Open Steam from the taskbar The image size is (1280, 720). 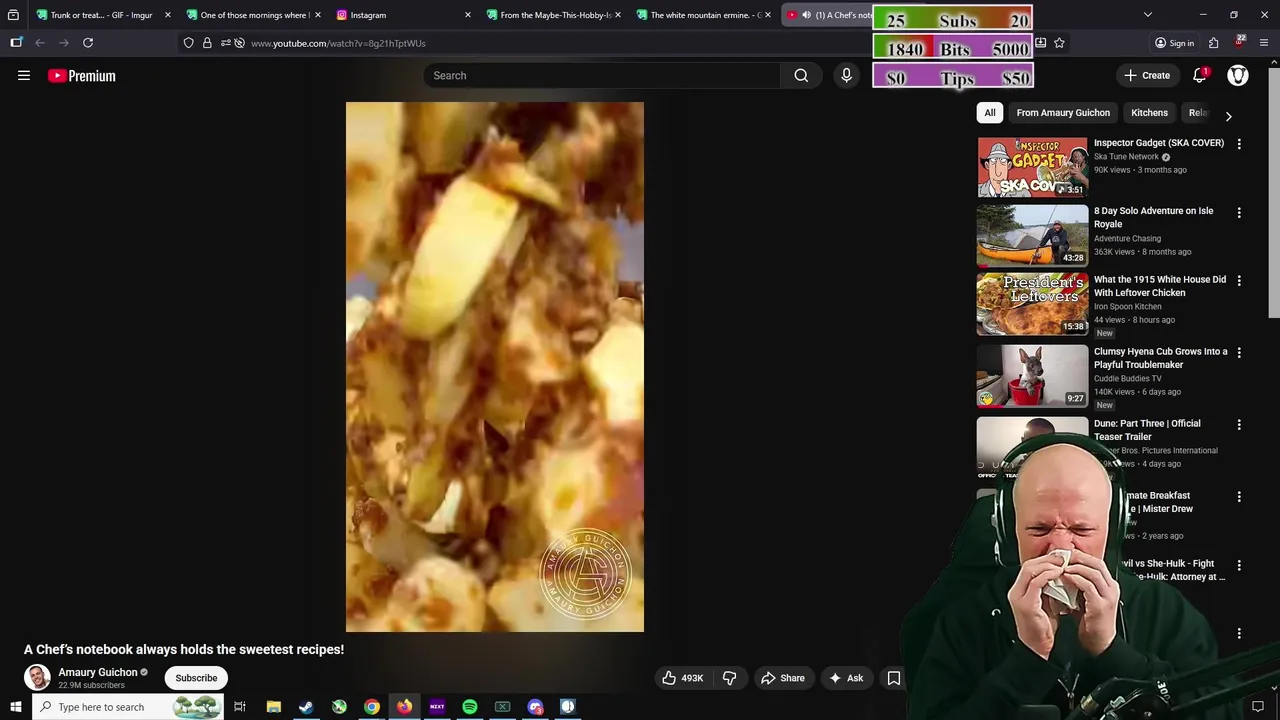coord(306,707)
